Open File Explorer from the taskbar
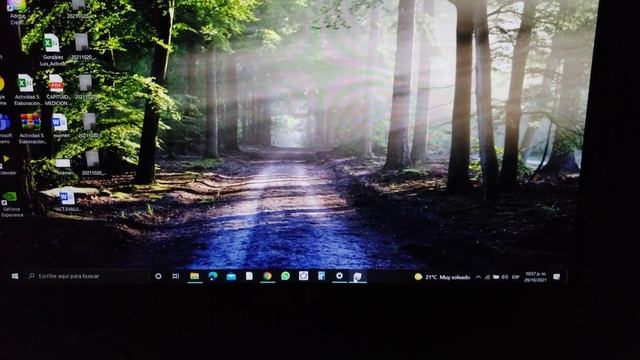This screenshot has width=640, height=360. coord(195,276)
